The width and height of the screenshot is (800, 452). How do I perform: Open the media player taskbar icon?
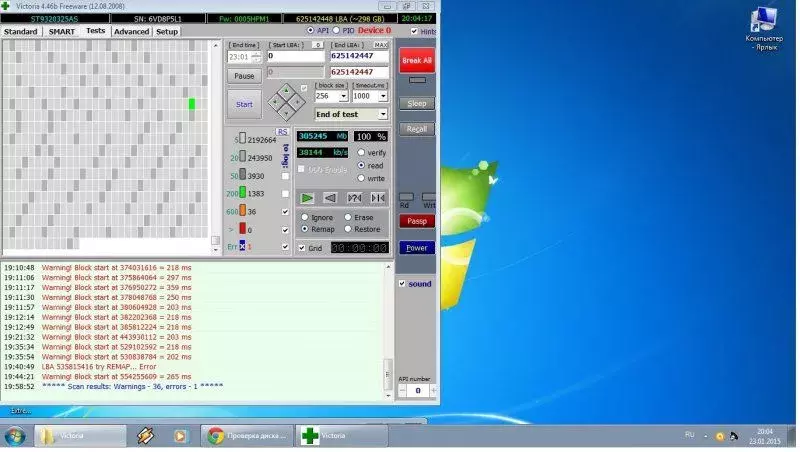pyautogui.click(x=180, y=436)
